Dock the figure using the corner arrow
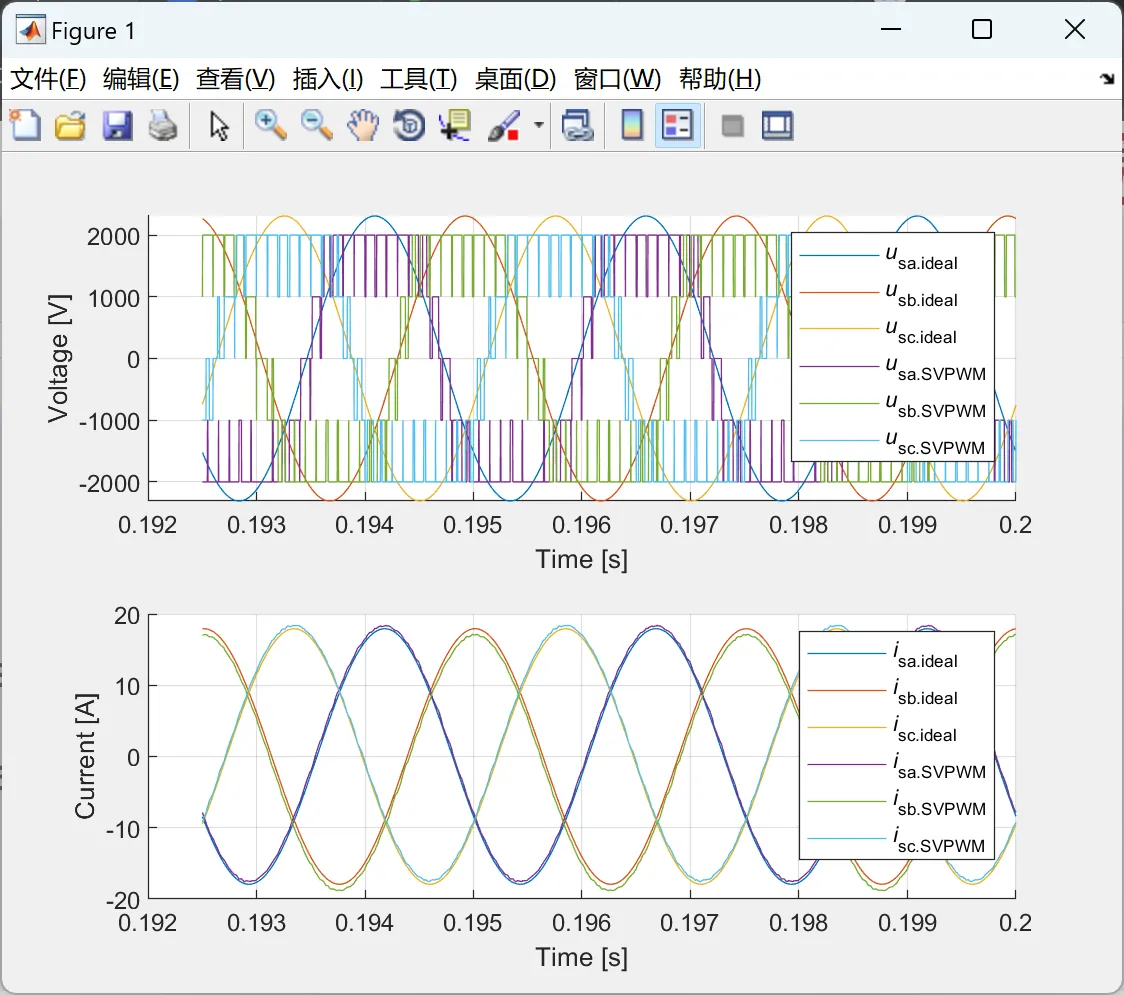This screenshot has height=995, width=1124. point(1107,79)
